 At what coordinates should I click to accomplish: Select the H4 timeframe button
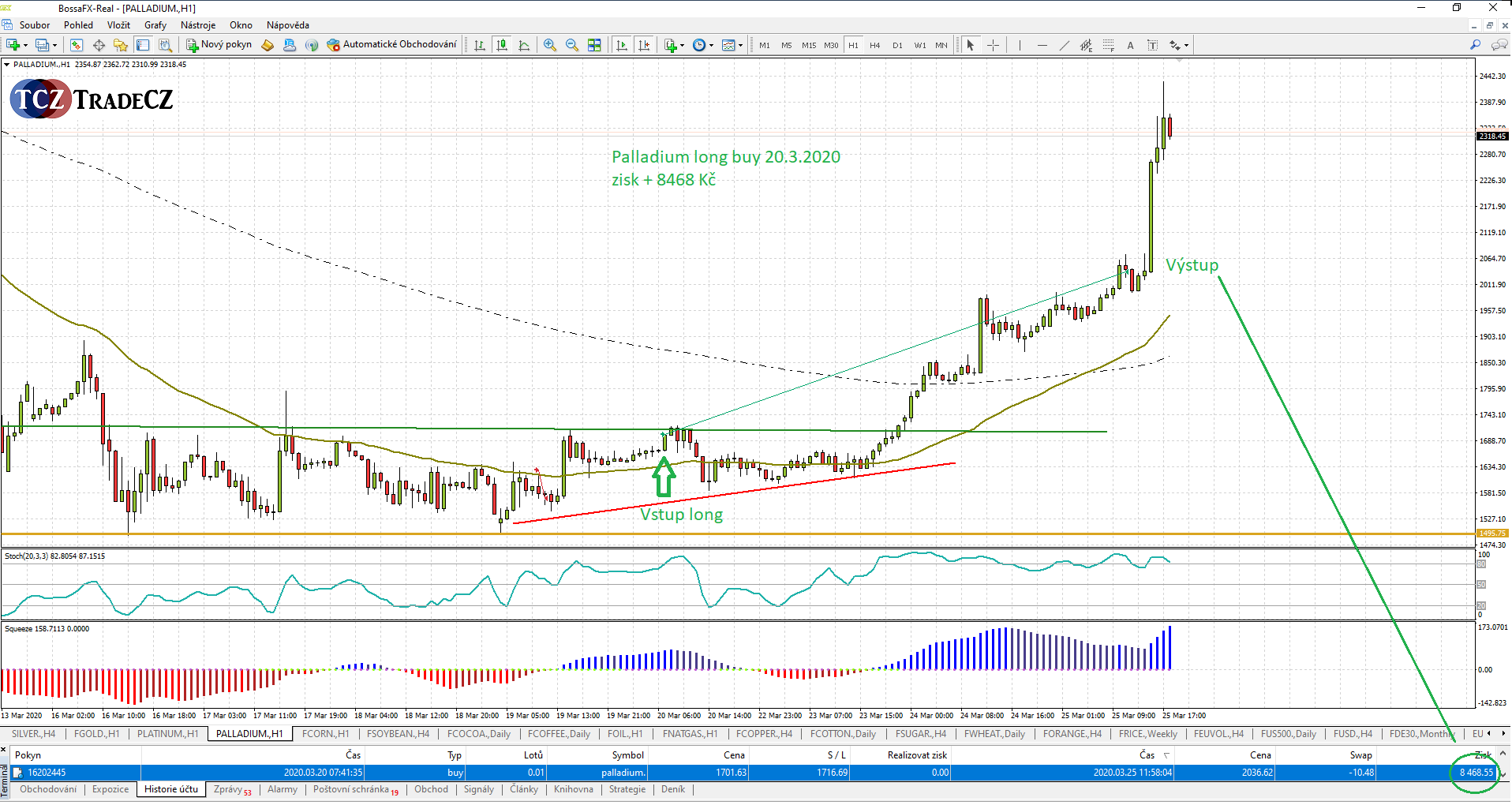(x=875, y=45)
